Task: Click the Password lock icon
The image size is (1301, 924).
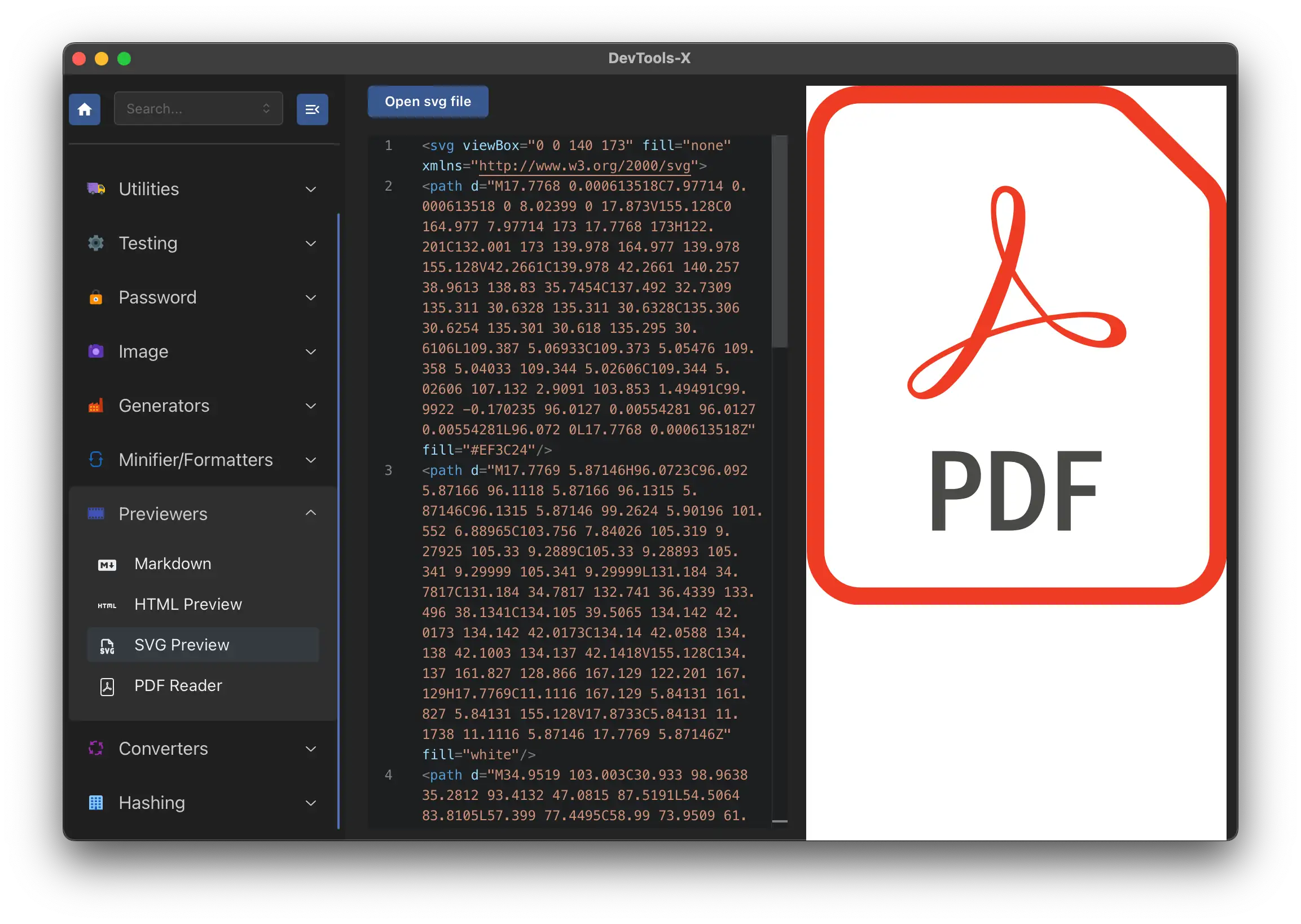Action: coord(95,297)
